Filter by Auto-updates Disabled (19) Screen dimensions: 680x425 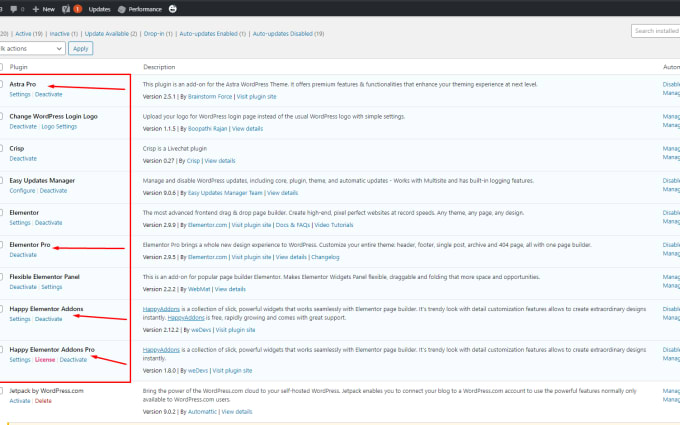coord(288,34)
